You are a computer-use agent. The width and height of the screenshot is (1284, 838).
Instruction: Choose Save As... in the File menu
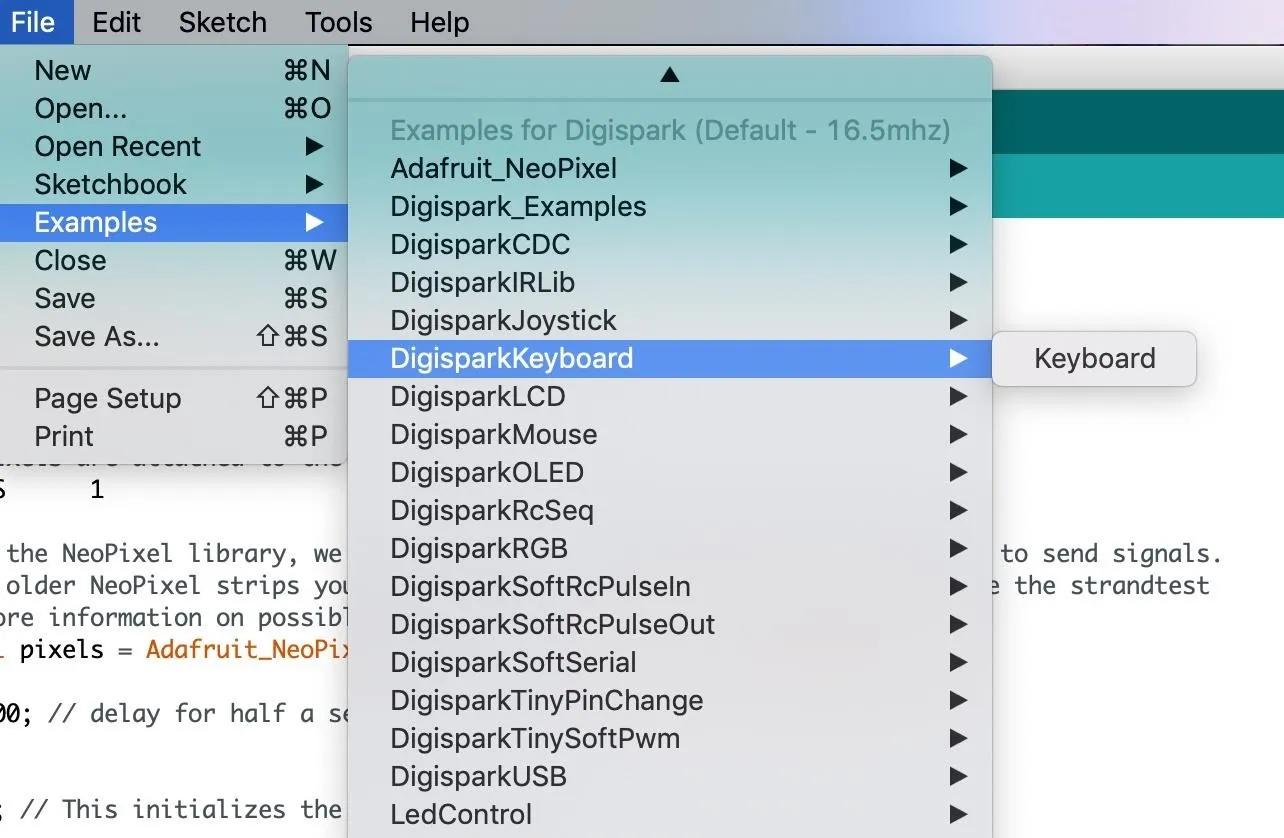click(174, 336)
